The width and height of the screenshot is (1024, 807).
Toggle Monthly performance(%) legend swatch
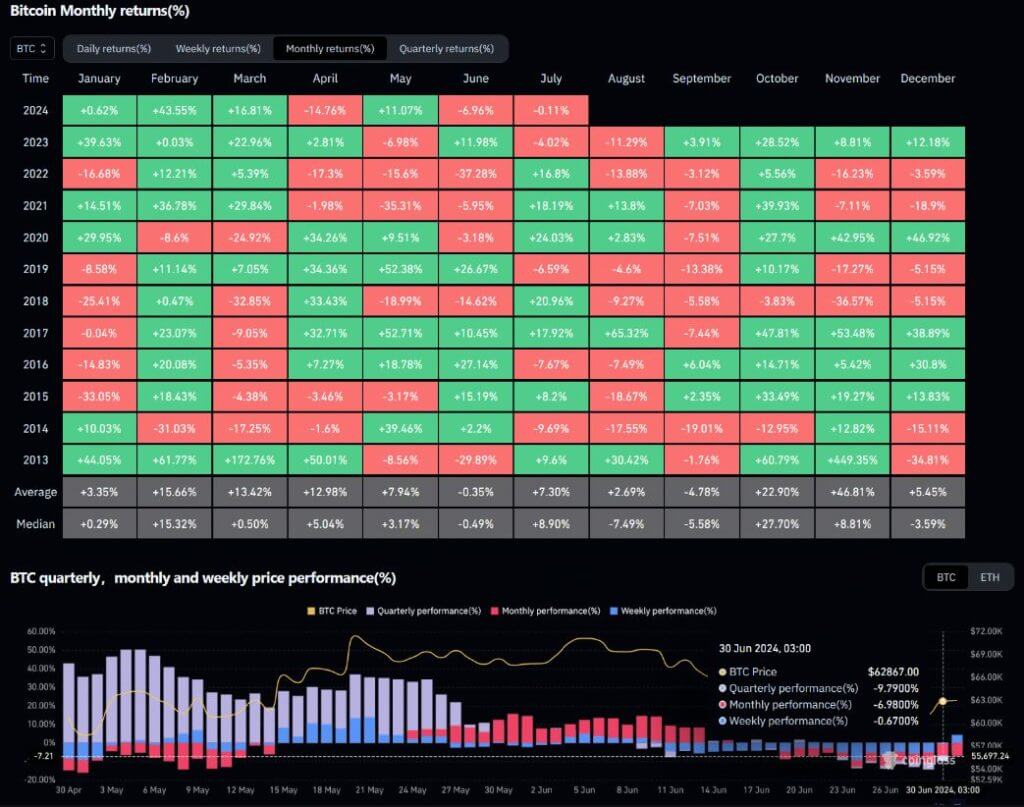click(x=495, y=611)
